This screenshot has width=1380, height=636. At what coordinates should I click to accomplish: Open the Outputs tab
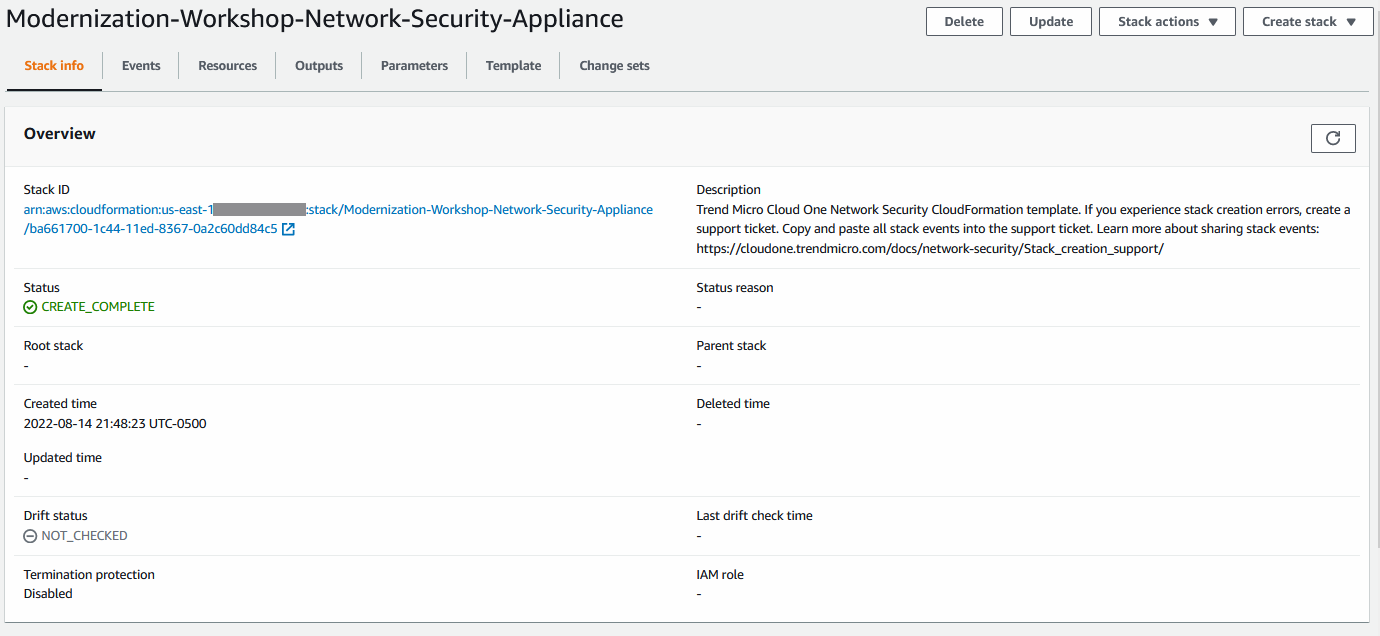pos(319,66)
